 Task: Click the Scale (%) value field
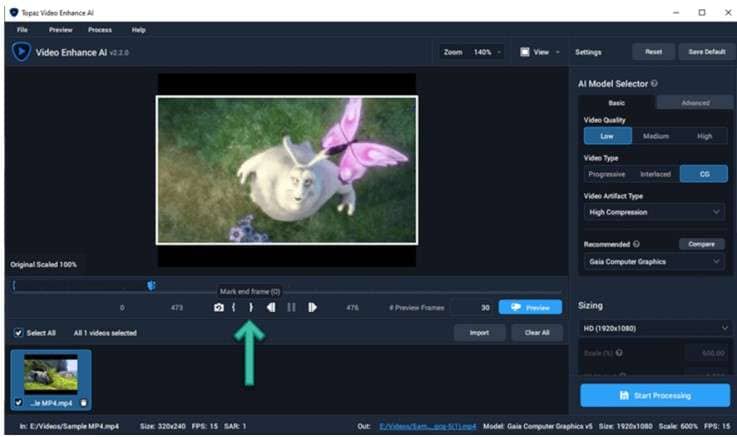tap(707, 352)
